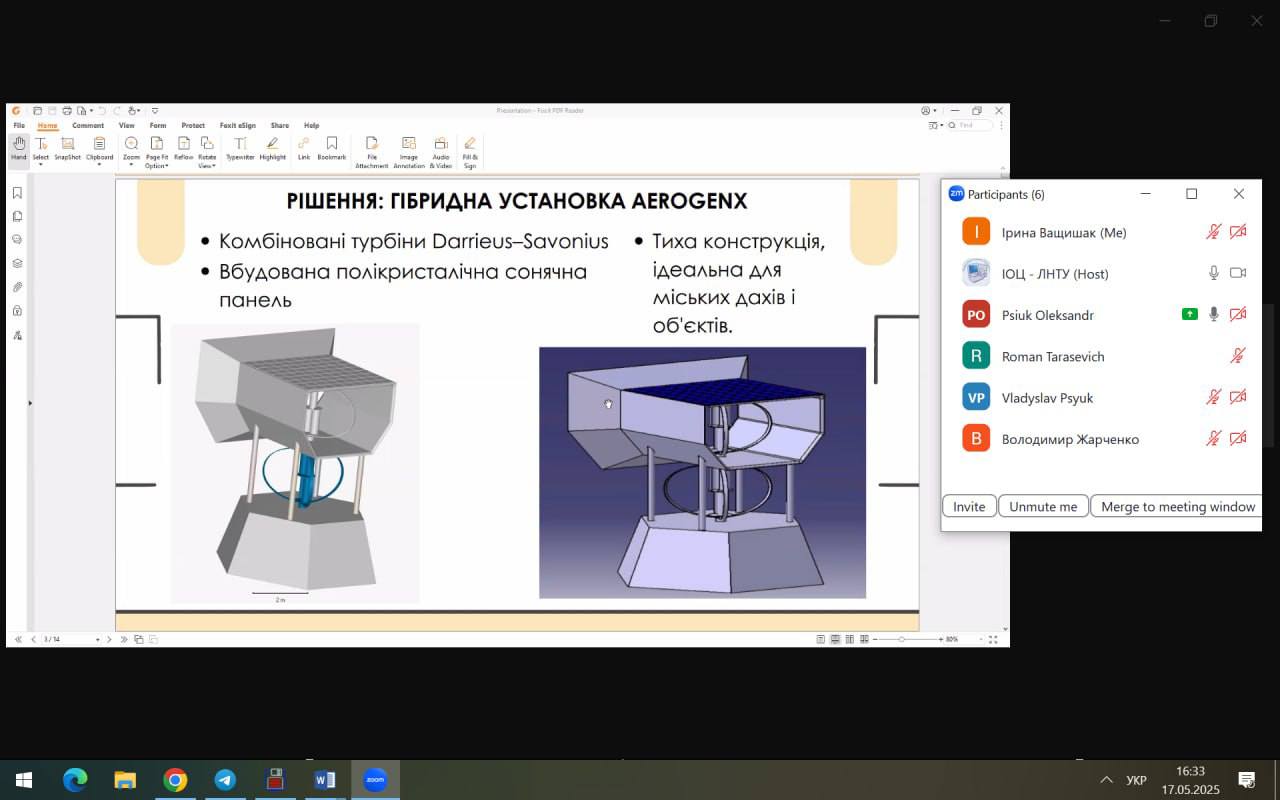Print document from quick access toolbar
The width and height of the screenshot is (1280, 800).
[67, 111]
